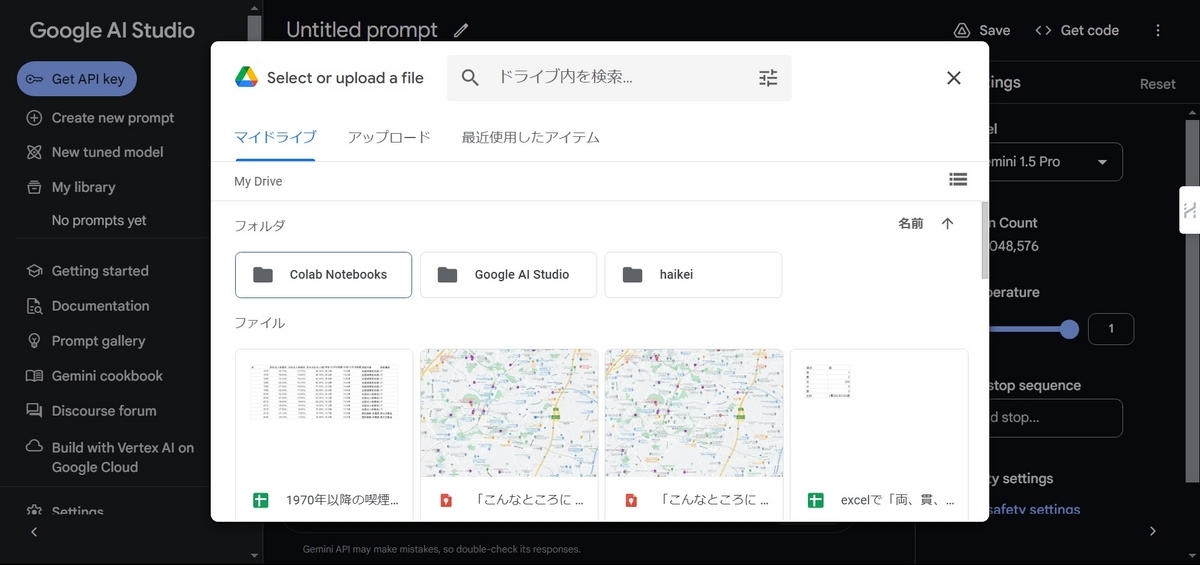
Task: Open the search filter options icon
Action: point(768,78)
